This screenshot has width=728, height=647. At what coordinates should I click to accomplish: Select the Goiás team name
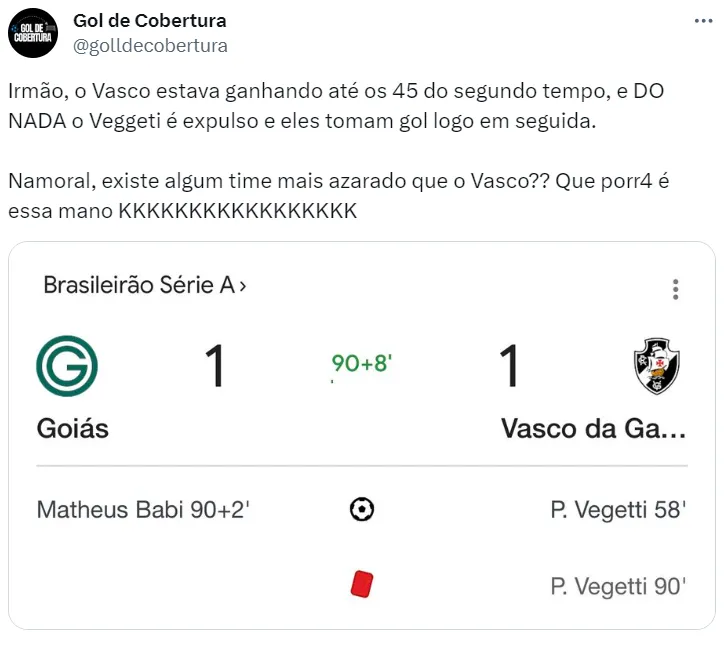click(72, 429)
